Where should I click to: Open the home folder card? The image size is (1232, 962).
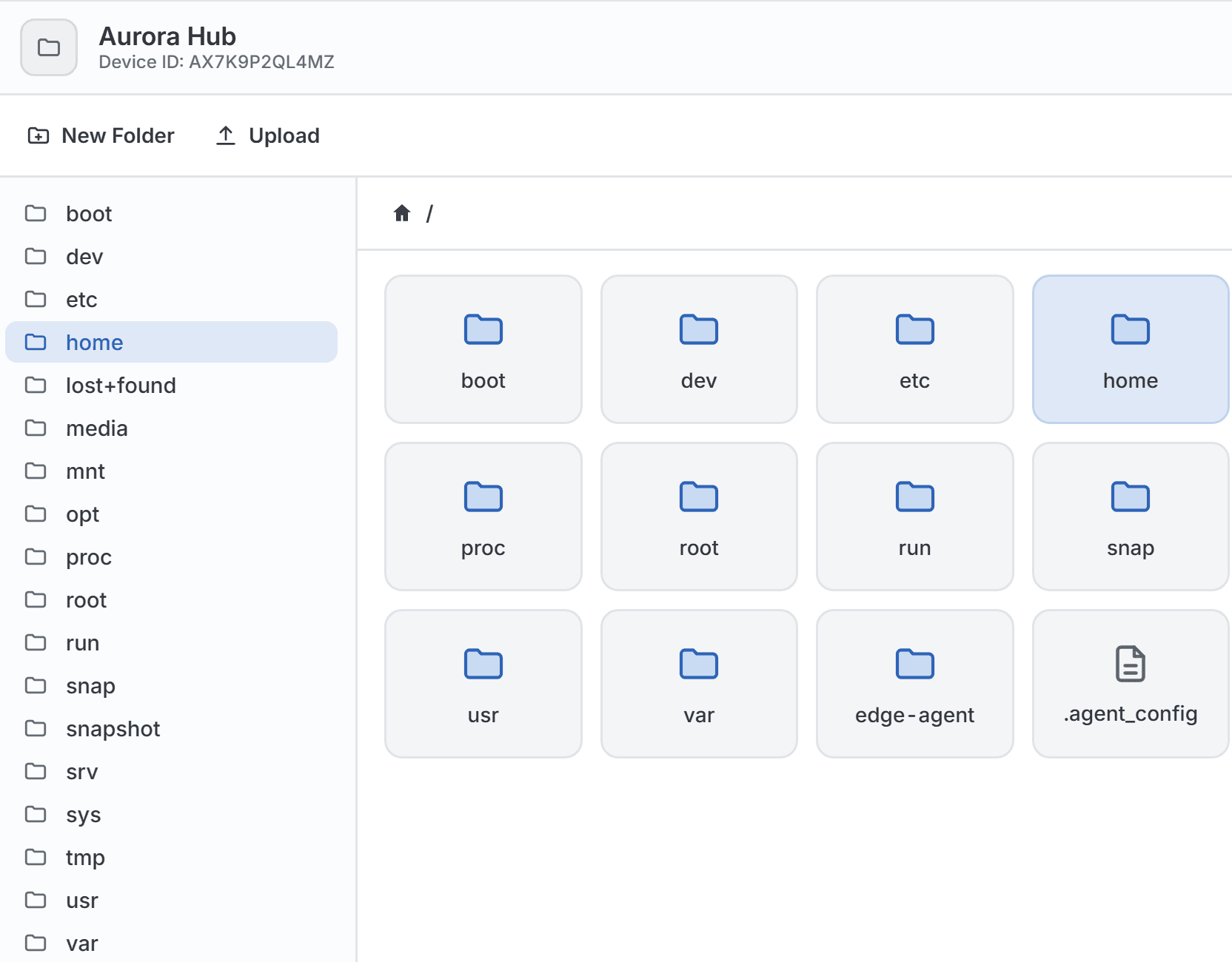[1131, 349]
